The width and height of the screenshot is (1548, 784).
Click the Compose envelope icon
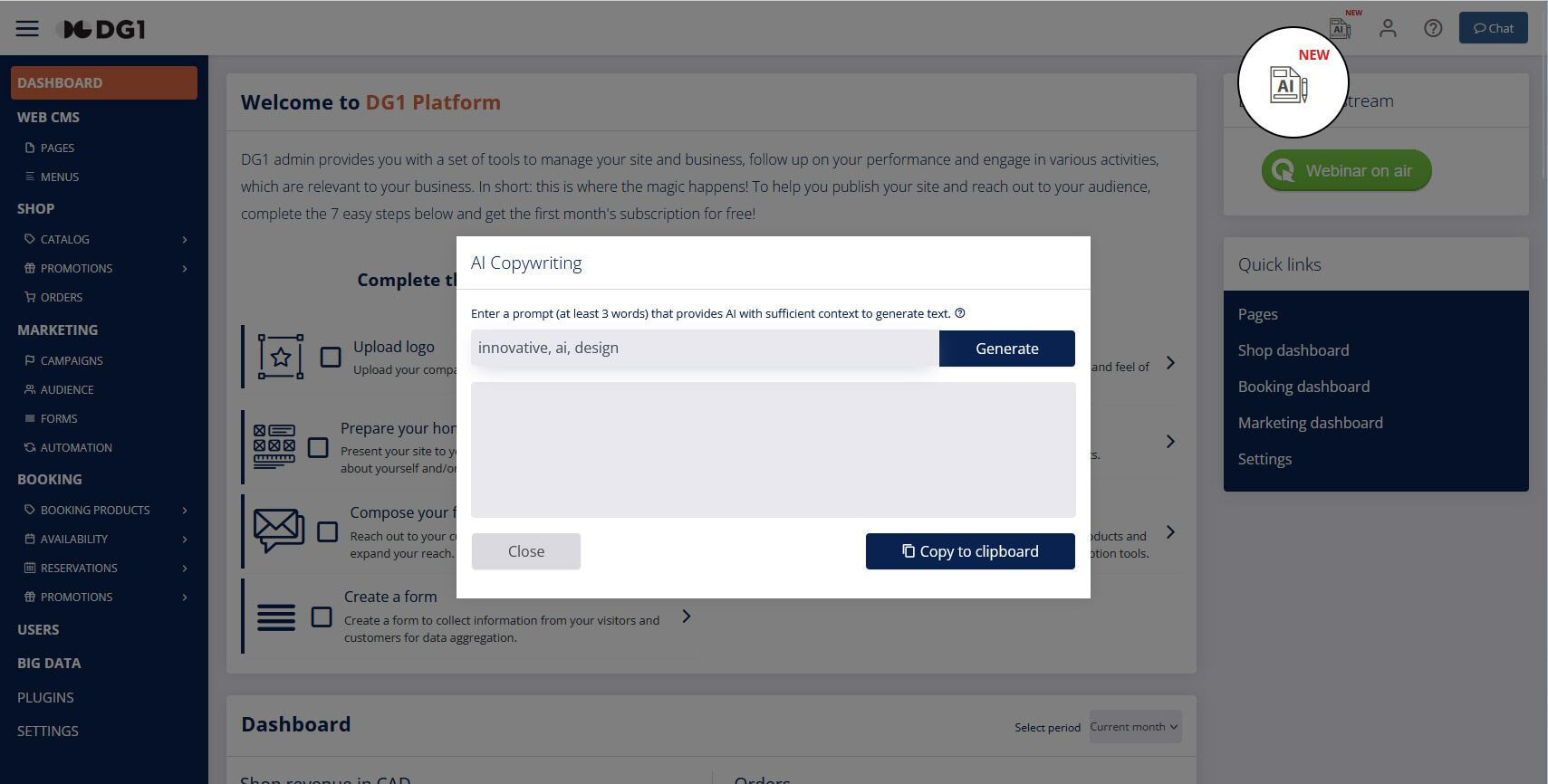[x=278, y=531]
